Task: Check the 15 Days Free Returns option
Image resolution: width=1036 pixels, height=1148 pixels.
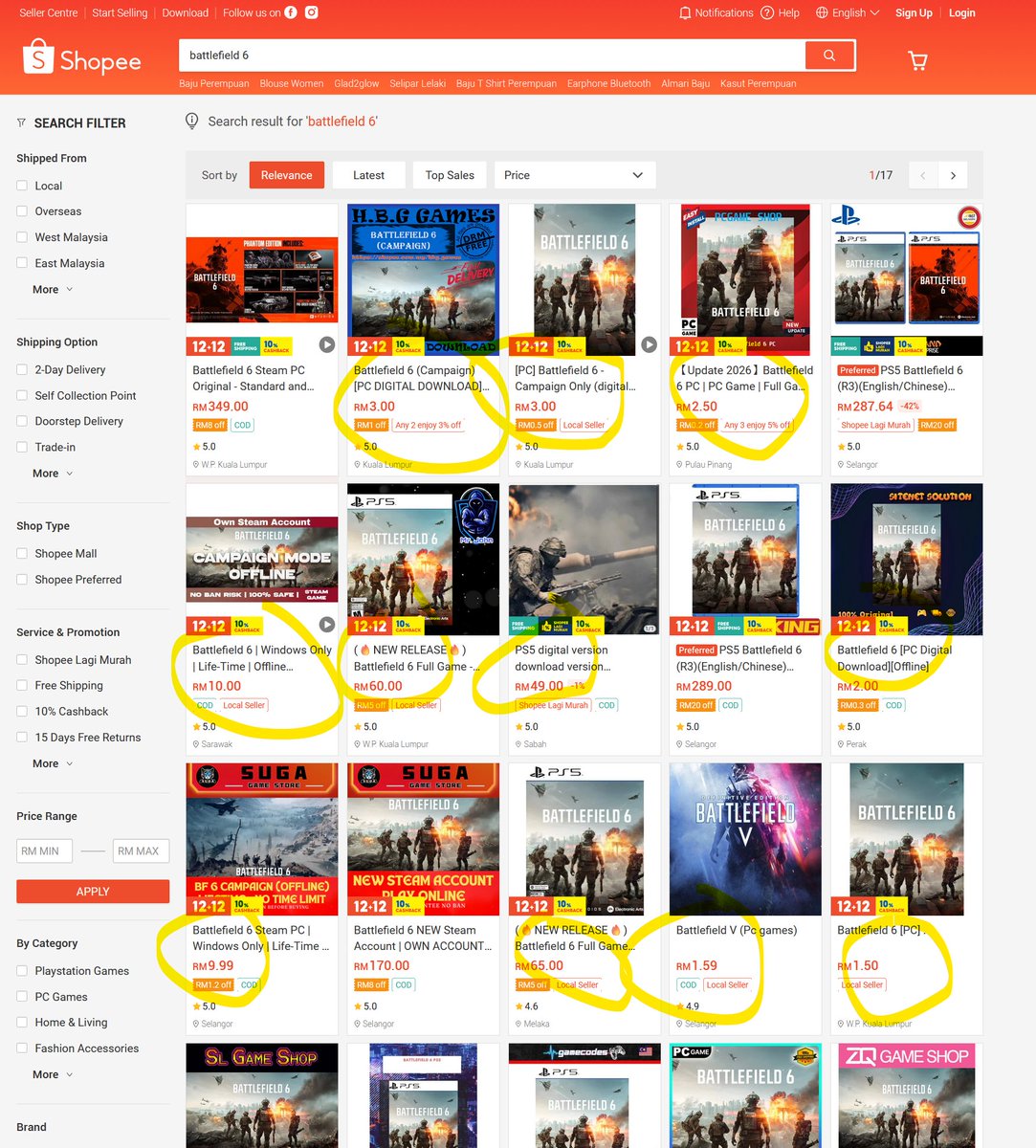Action: [x=22, y=737]
